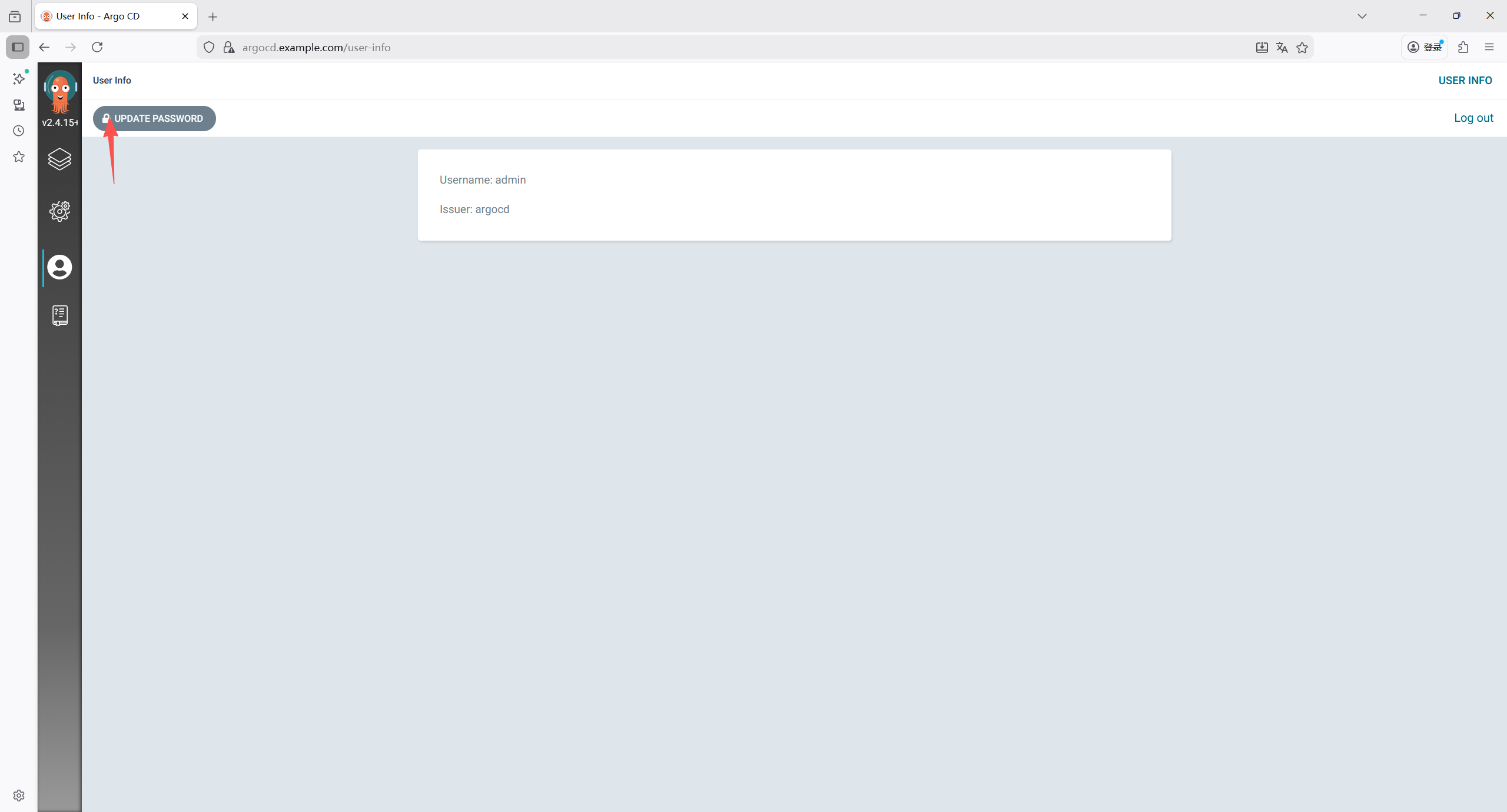The image size is (1507, 812).
Task: Open the Documentation book icon in sidebar
Action: pos(59,315)
